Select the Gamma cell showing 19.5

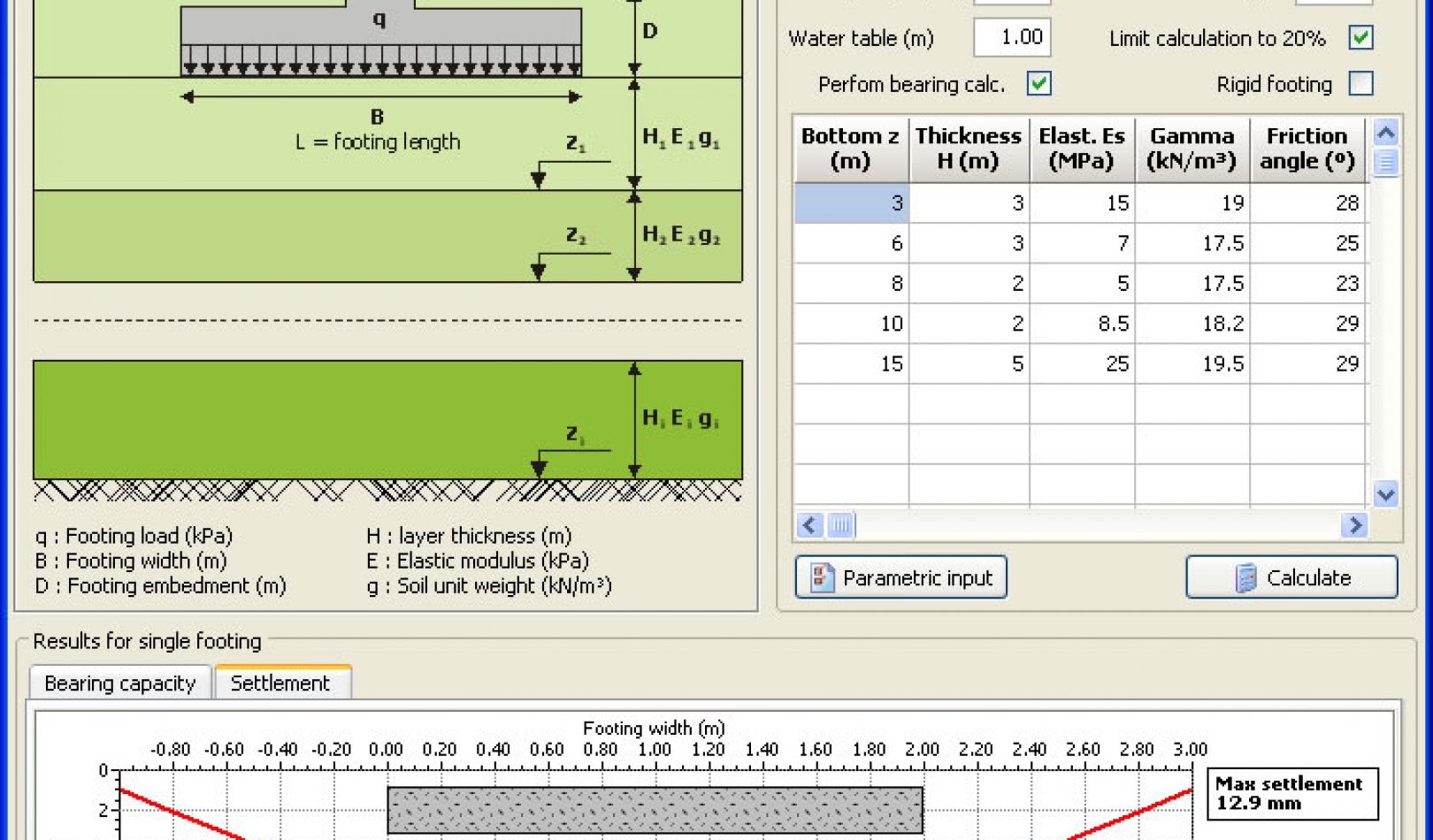[1192, 363]
